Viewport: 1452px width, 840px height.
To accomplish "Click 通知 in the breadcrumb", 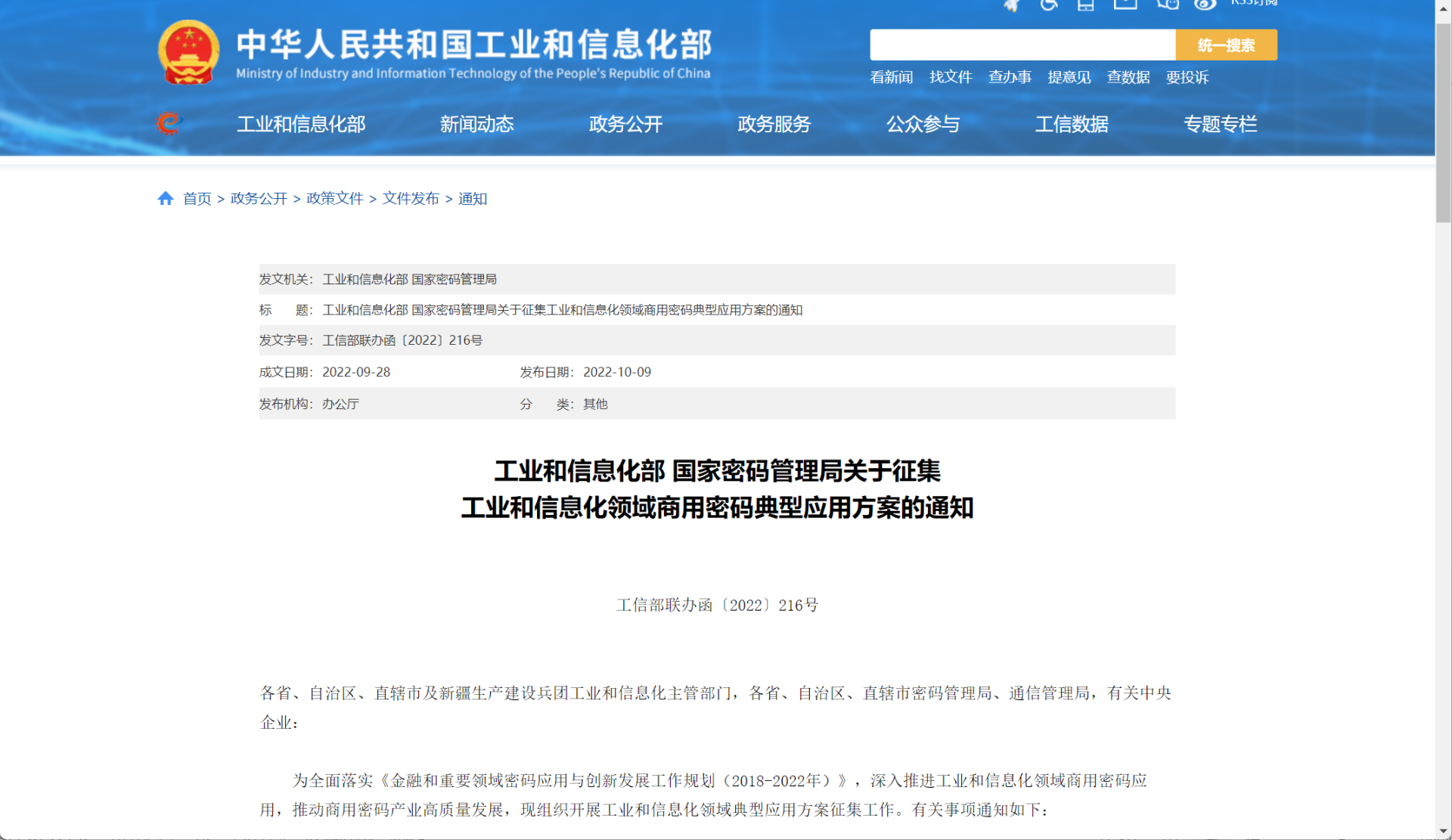I will pos(473,199).
